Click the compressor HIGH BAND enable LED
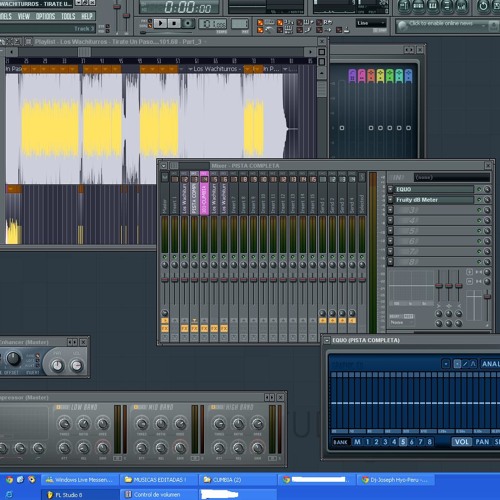This screenshot has width=500, height=500. tap(213, 407)
